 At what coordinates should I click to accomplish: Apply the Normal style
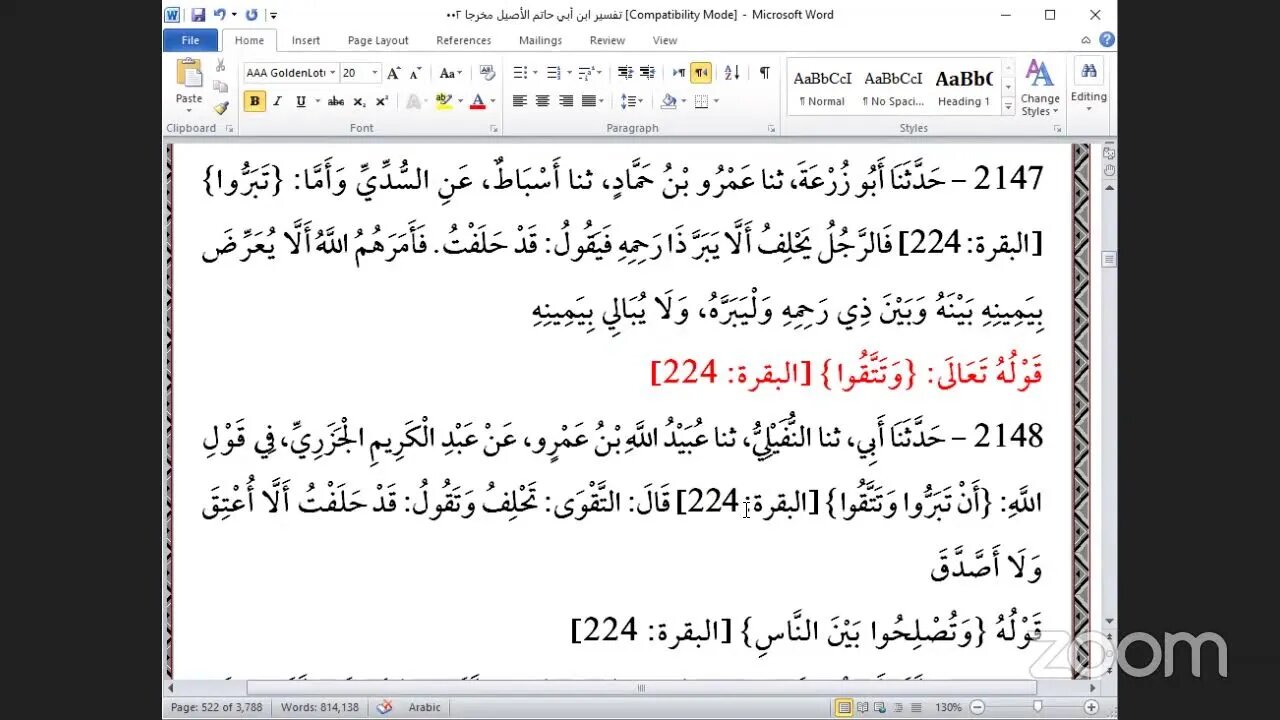point(822,87)
